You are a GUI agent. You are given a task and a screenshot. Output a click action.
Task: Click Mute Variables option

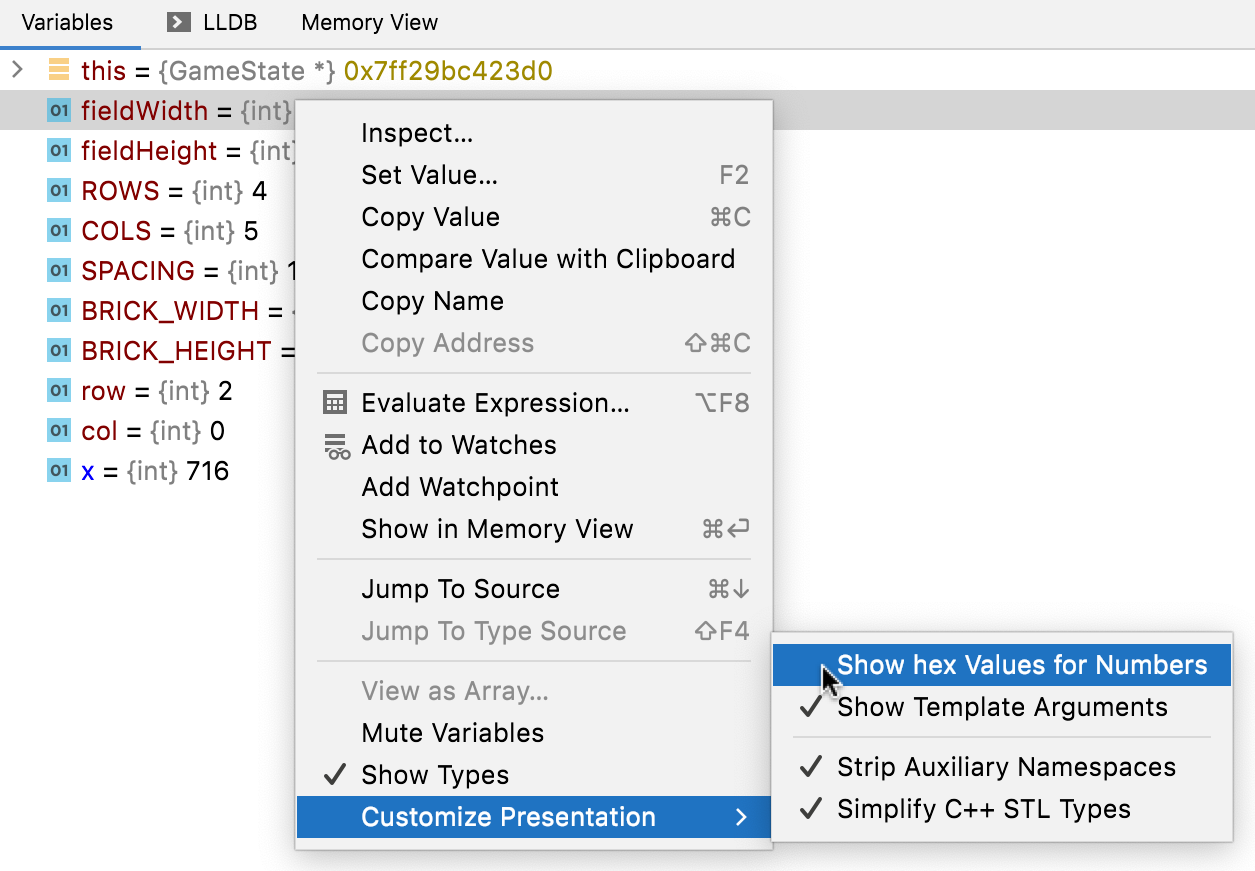tap(452, 733)
